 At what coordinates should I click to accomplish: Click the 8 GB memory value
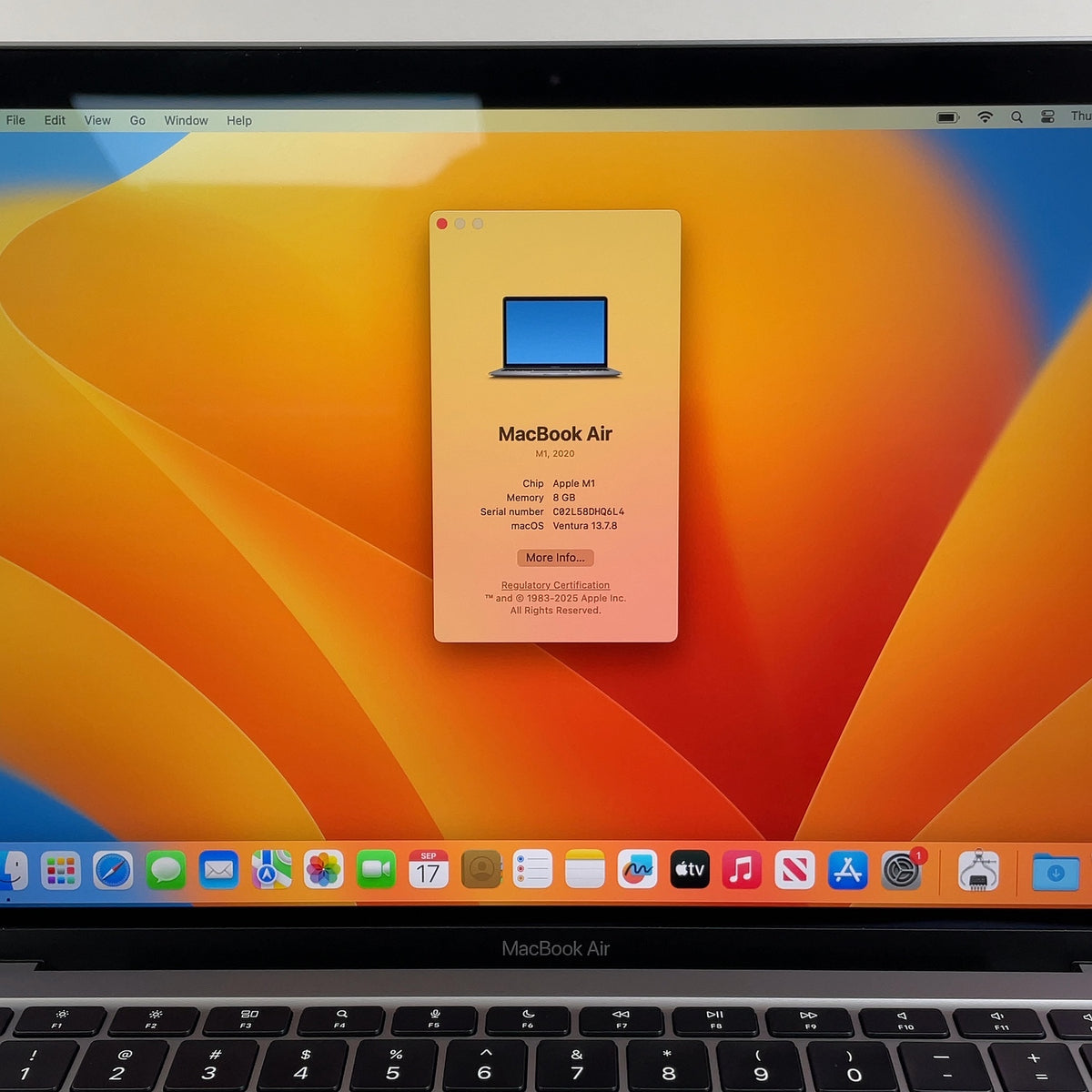(564, 498)
